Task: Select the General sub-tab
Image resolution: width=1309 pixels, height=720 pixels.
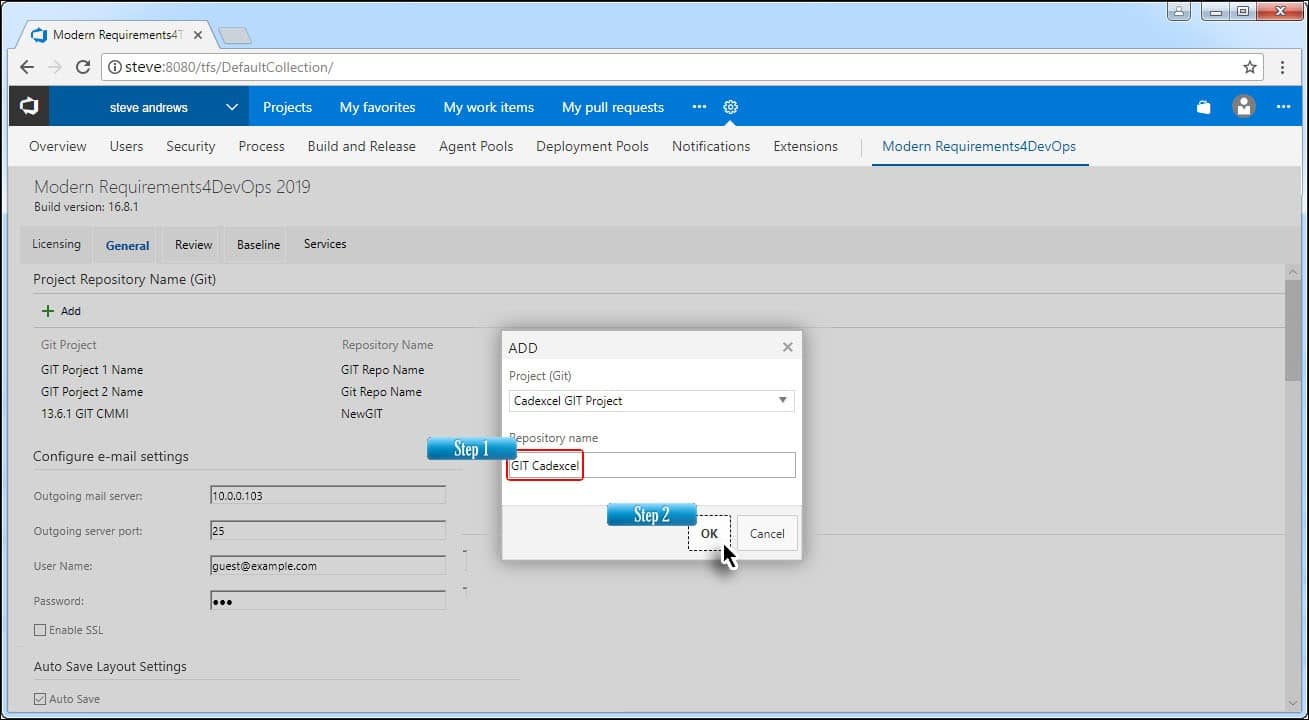Action: pos(127,245)
